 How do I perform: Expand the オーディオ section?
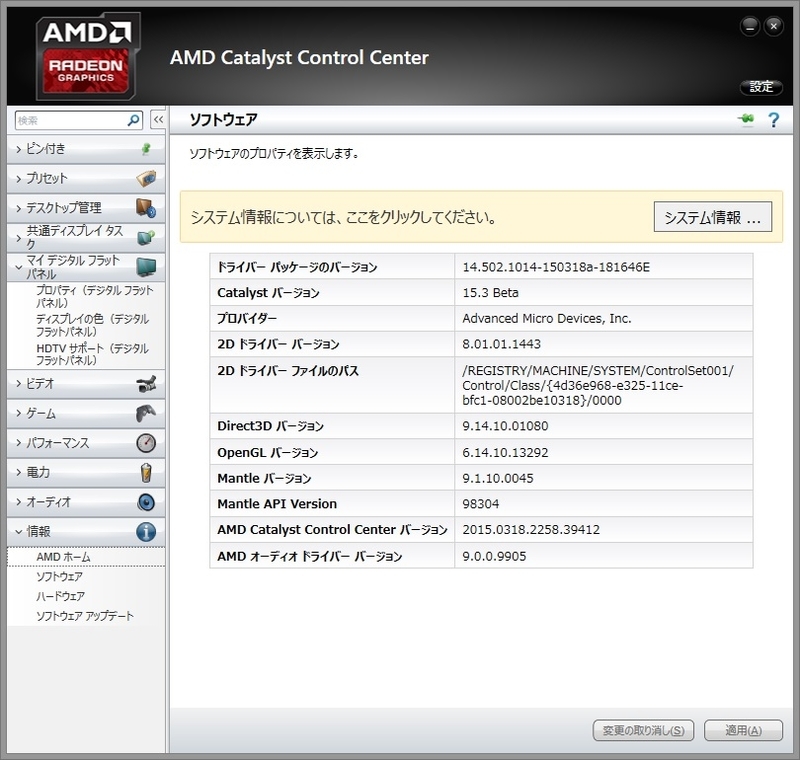[86, 502]
